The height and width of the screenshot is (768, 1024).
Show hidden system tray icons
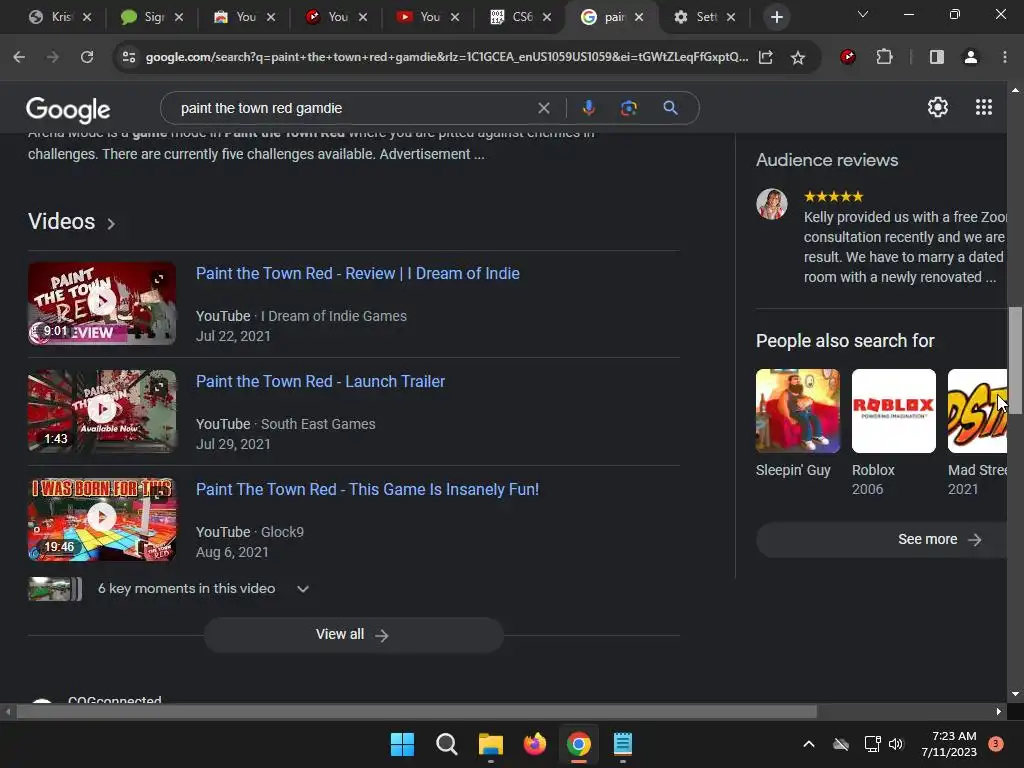pos(808,744)
